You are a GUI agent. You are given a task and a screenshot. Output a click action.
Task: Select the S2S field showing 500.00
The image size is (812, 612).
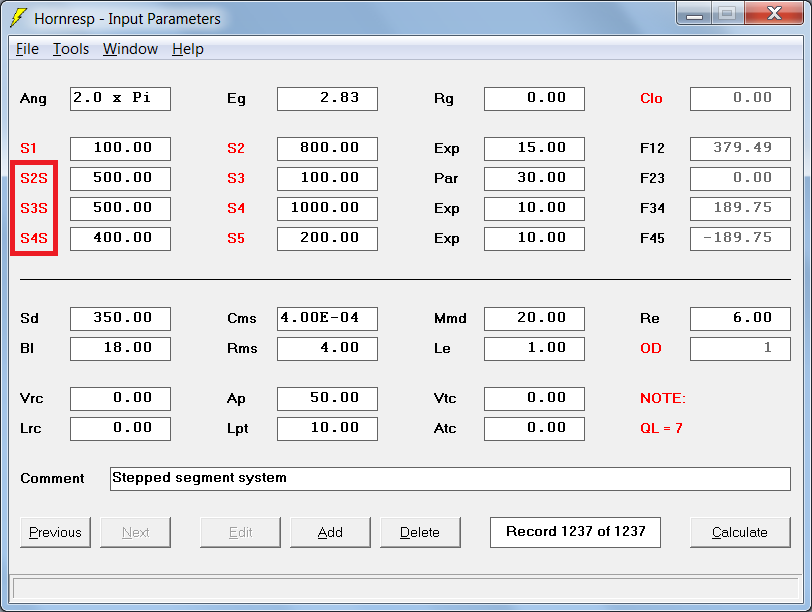point(120,179)
